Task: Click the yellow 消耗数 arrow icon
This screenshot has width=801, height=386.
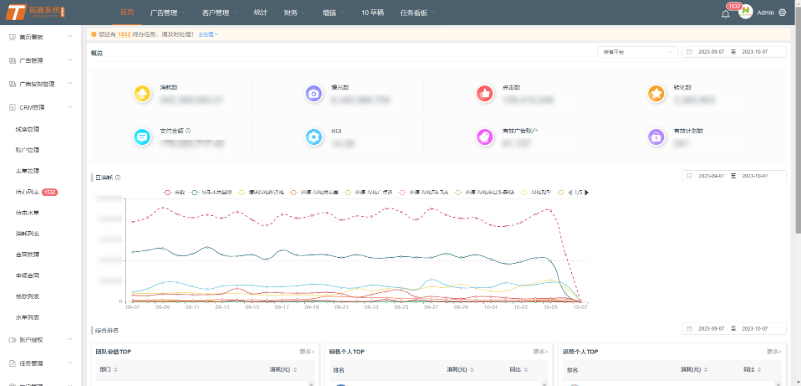Action: pos(142,93)
